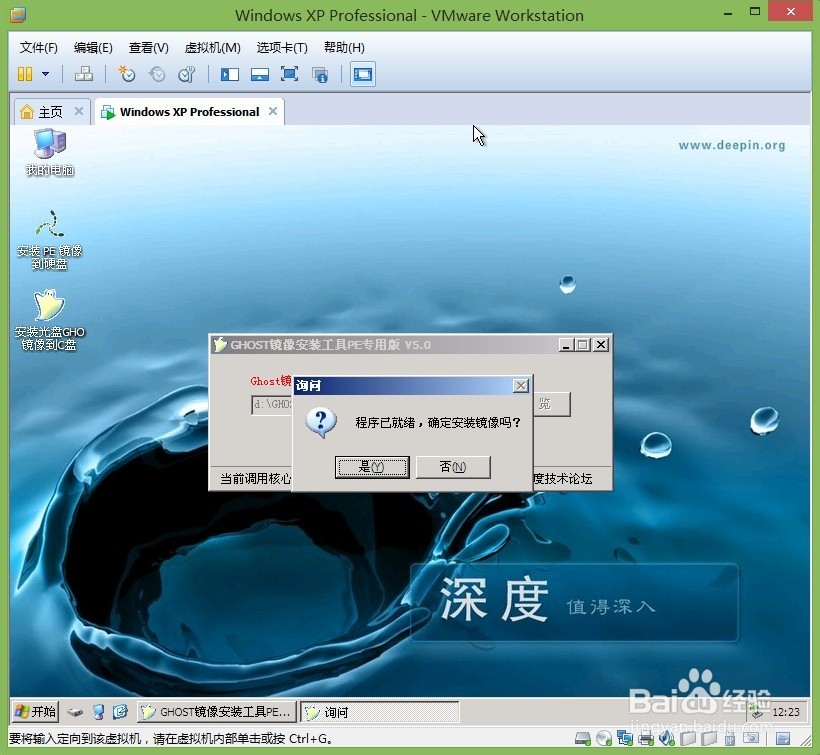The width and height of the screenshot is (820, 755).
Task: Activate GHOST镜像安装工具PE taskbar button
Action: coord(217,712)
